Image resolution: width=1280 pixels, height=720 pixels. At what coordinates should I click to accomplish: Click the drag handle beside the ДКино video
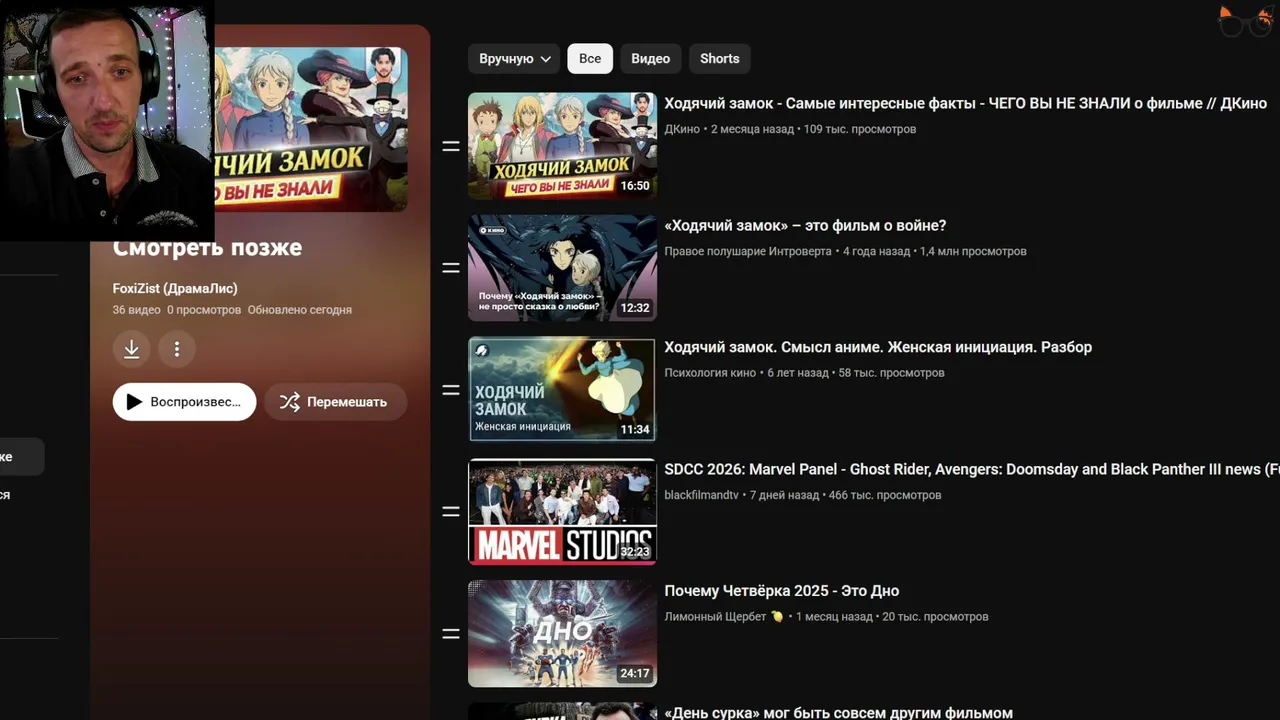point(451,146)
